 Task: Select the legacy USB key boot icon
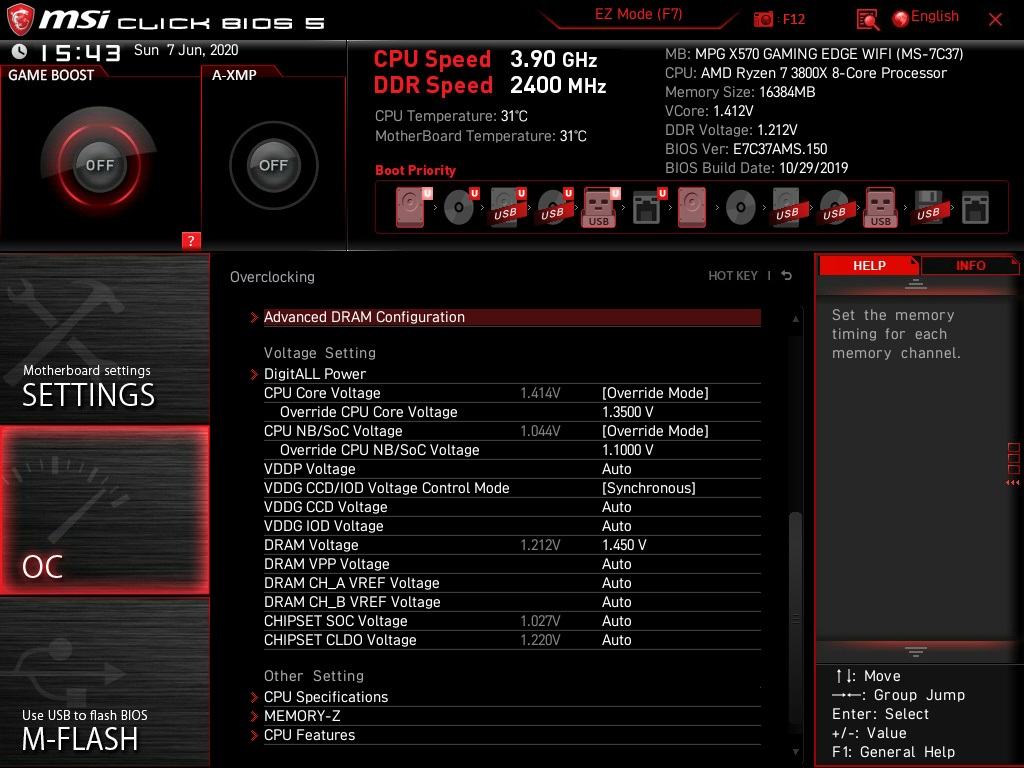[880, 207]
